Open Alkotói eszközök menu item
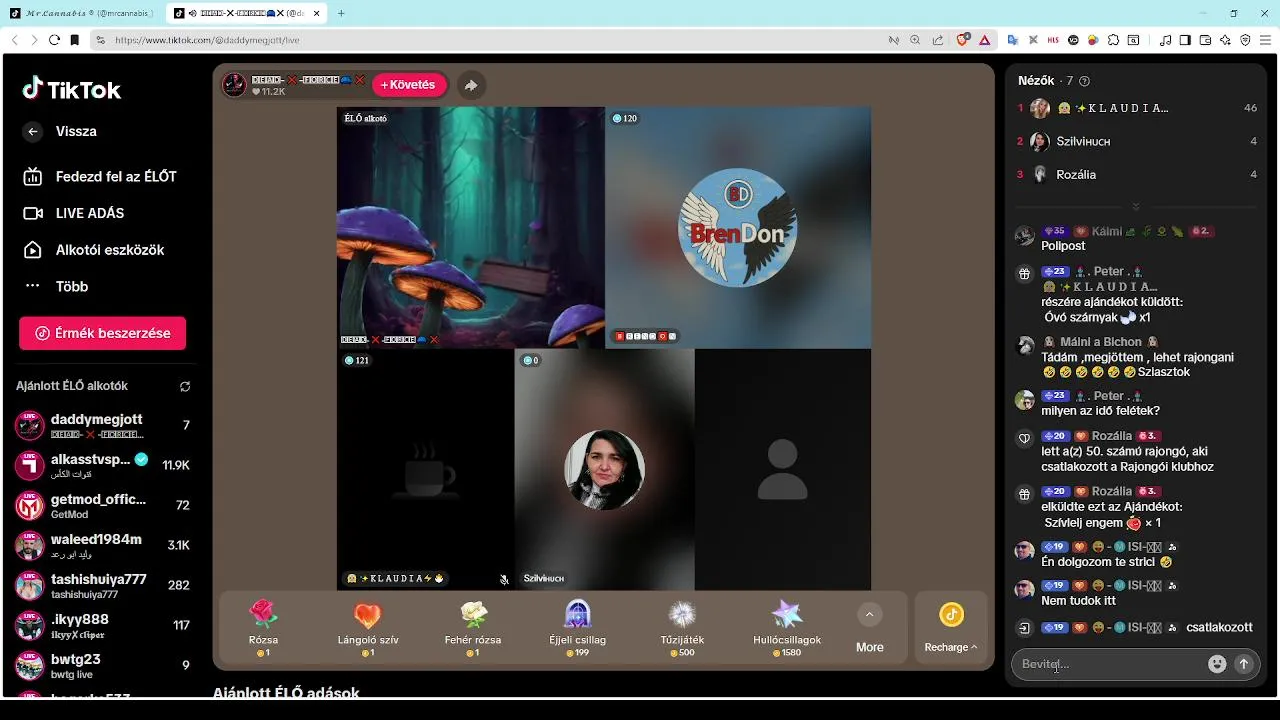Viewport: 1280px width, 720px height. 94,250
